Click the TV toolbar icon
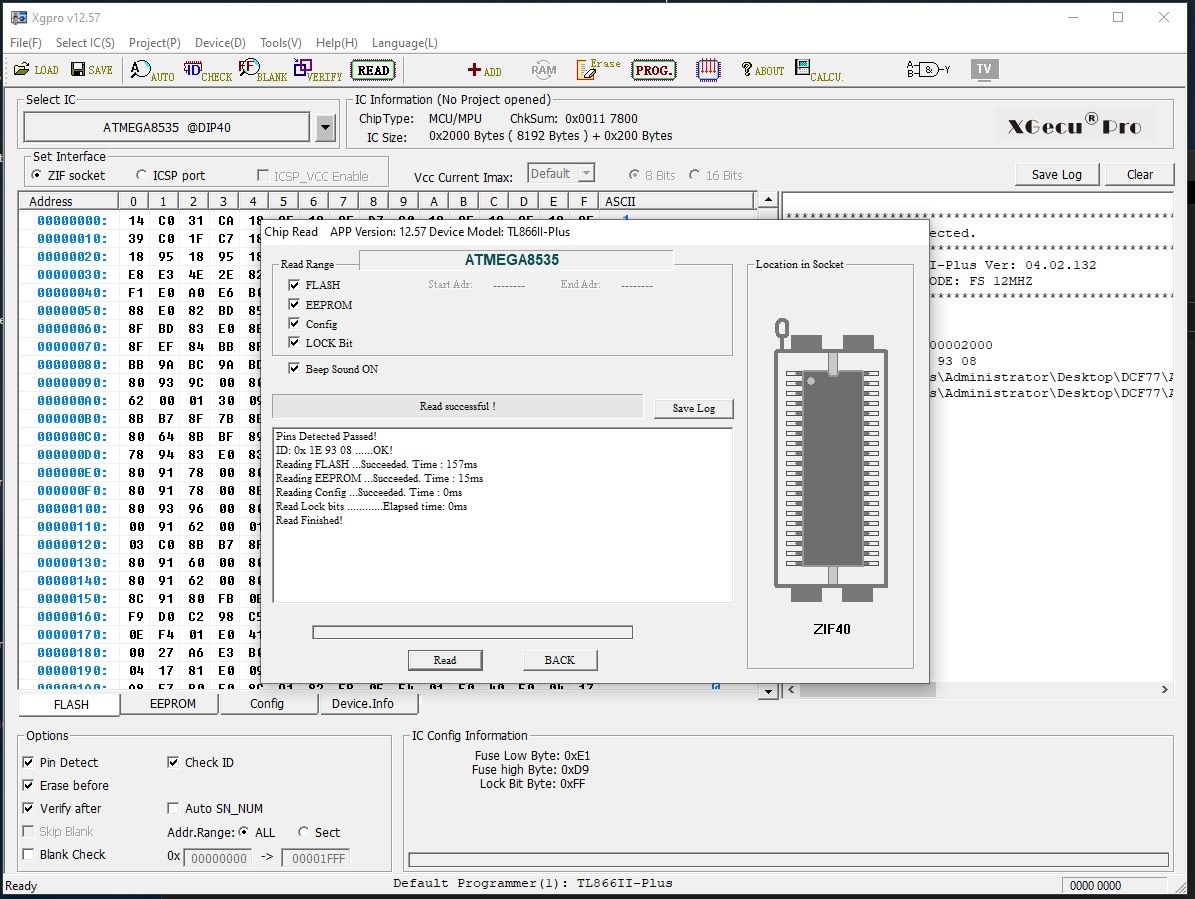 (x=984, y=69)
